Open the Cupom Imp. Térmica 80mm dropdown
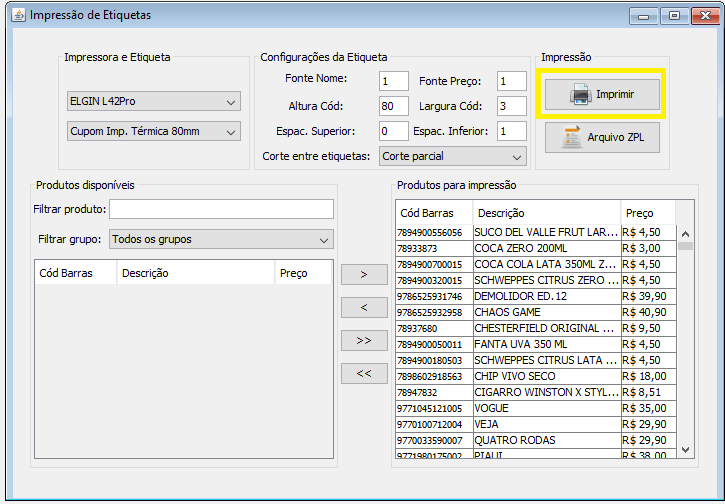Viewport: 725px width, 504px height. coord(154,131)
